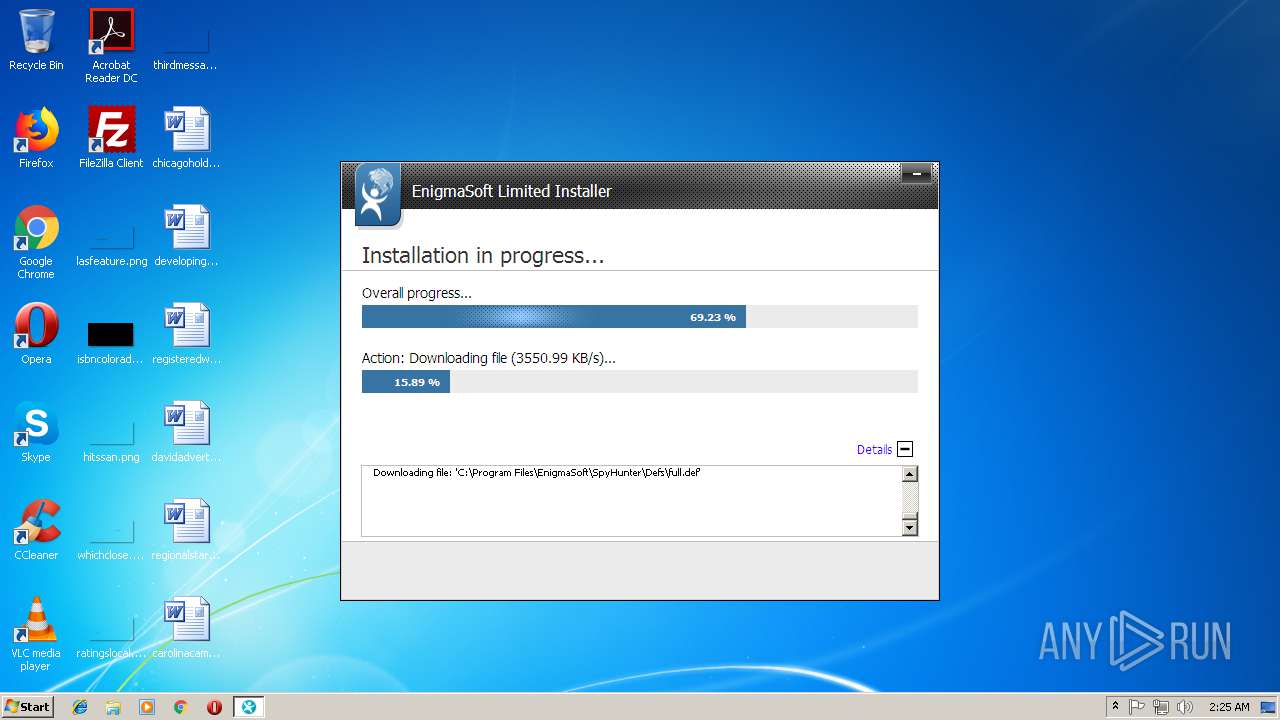
Task: Select regionalstar... Word document
Action: pyautogui.click(x=186, y=530)
